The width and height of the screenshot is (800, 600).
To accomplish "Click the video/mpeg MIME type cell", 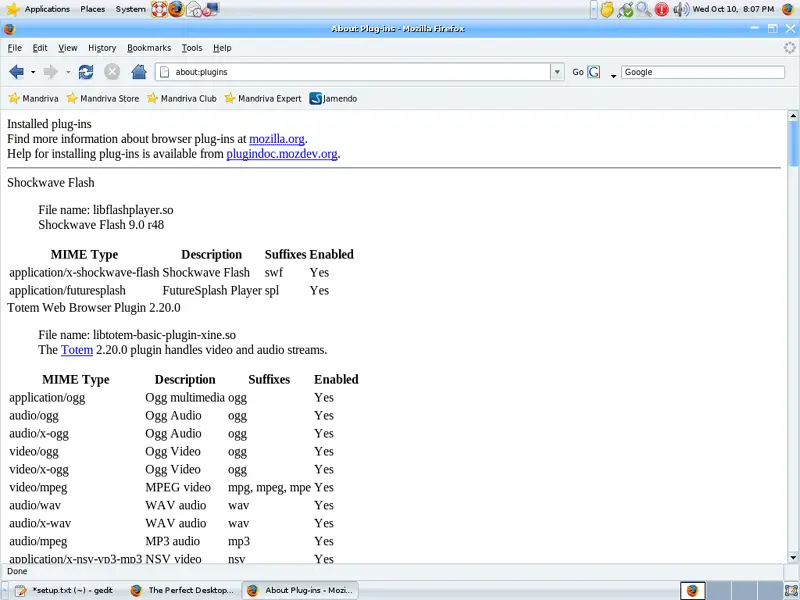I will pyautogui.click(x=38, y=487).
